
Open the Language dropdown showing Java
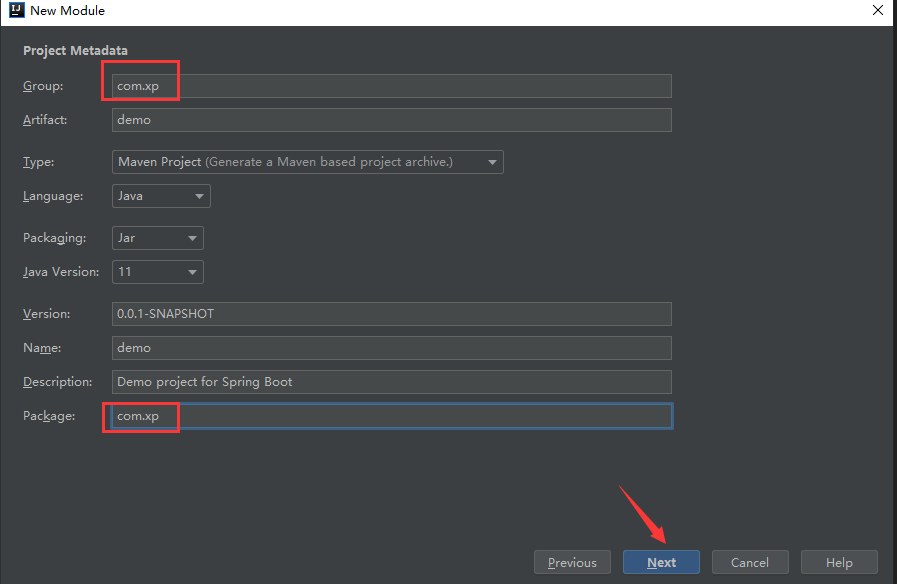[x=161, y=196]
